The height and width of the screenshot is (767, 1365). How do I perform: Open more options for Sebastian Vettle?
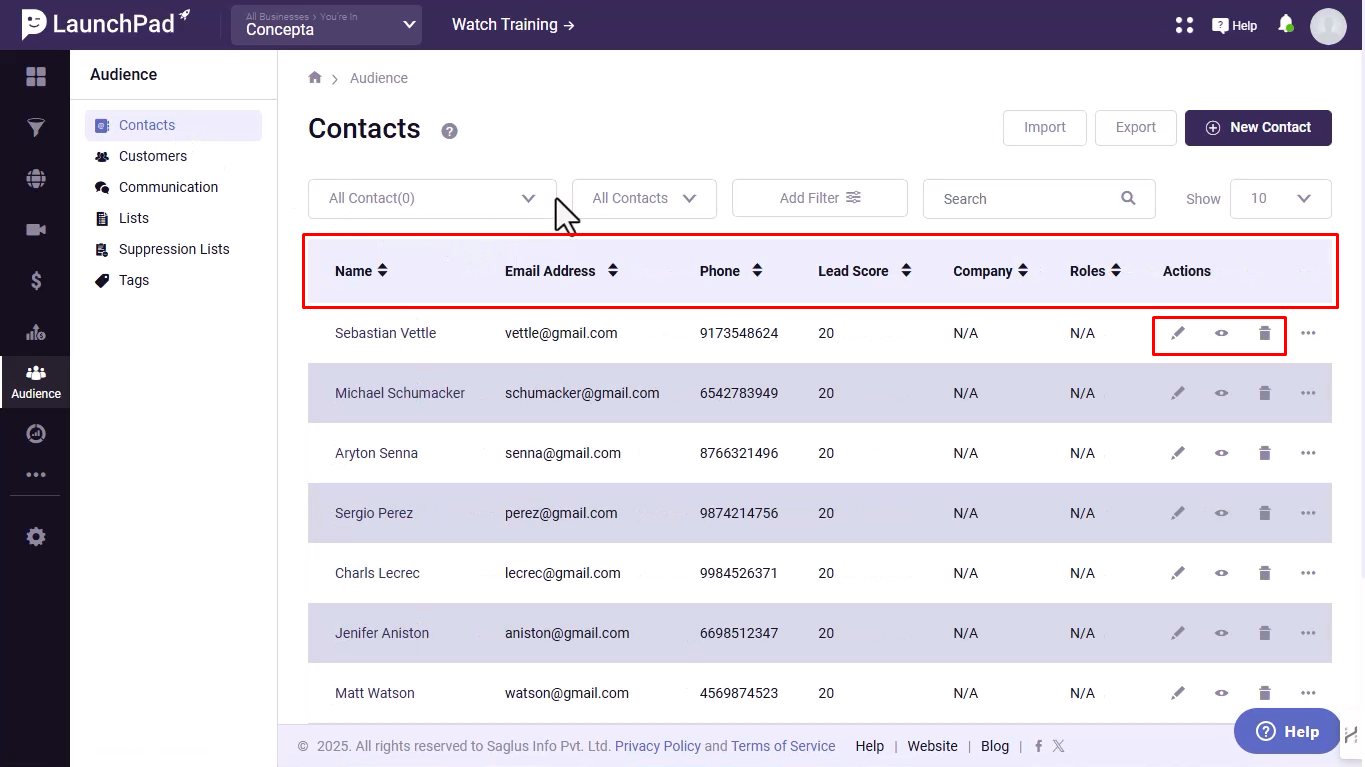tap(1308, 333)
